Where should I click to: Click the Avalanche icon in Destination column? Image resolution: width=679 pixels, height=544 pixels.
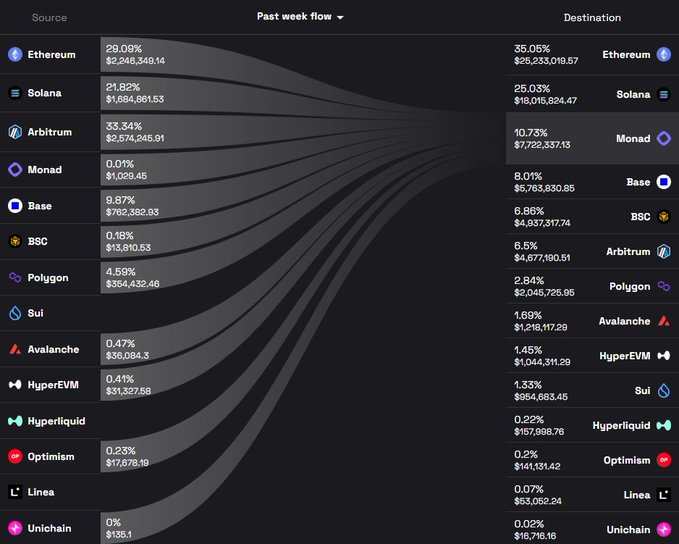664,321
